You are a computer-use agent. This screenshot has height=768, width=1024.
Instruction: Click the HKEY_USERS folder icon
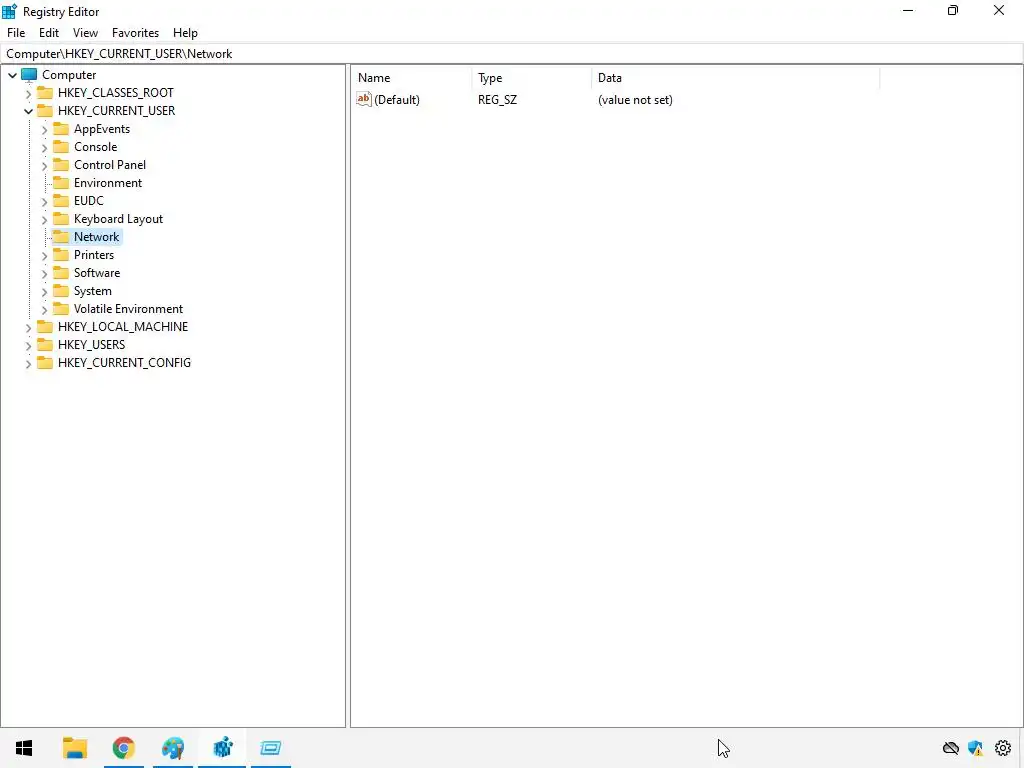tap(45, 344)
